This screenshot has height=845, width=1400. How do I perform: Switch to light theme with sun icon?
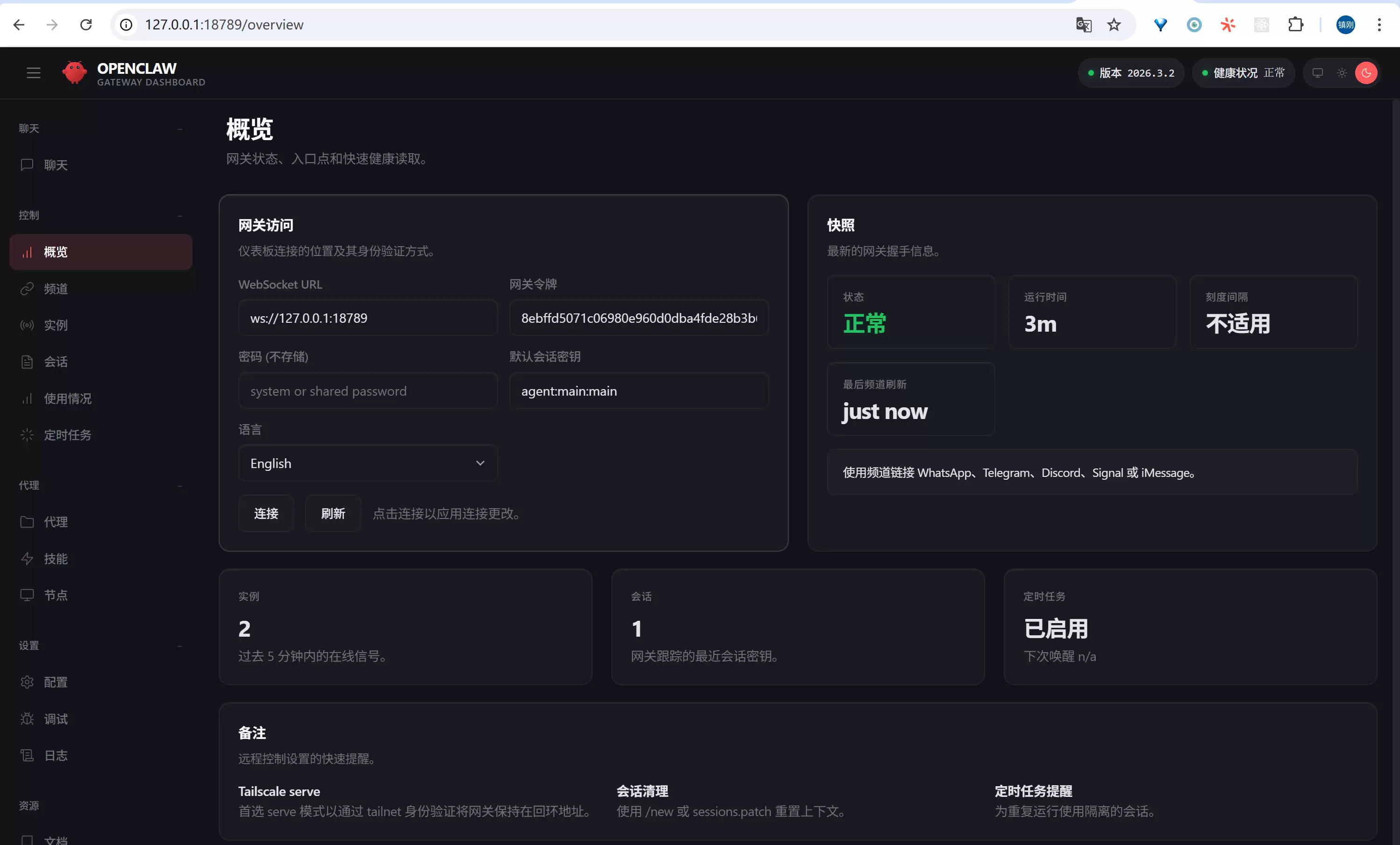pos(1342,73)
